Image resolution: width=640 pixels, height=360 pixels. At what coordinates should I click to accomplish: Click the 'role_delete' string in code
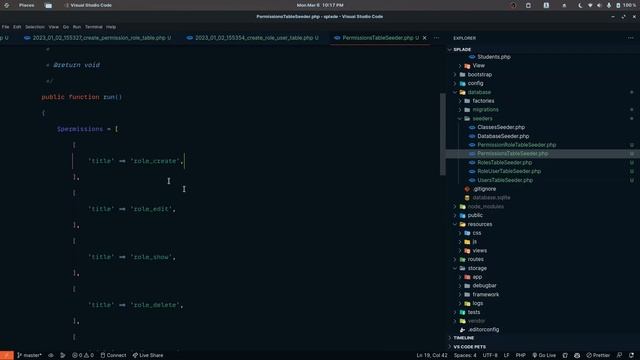tap(155, 305)
